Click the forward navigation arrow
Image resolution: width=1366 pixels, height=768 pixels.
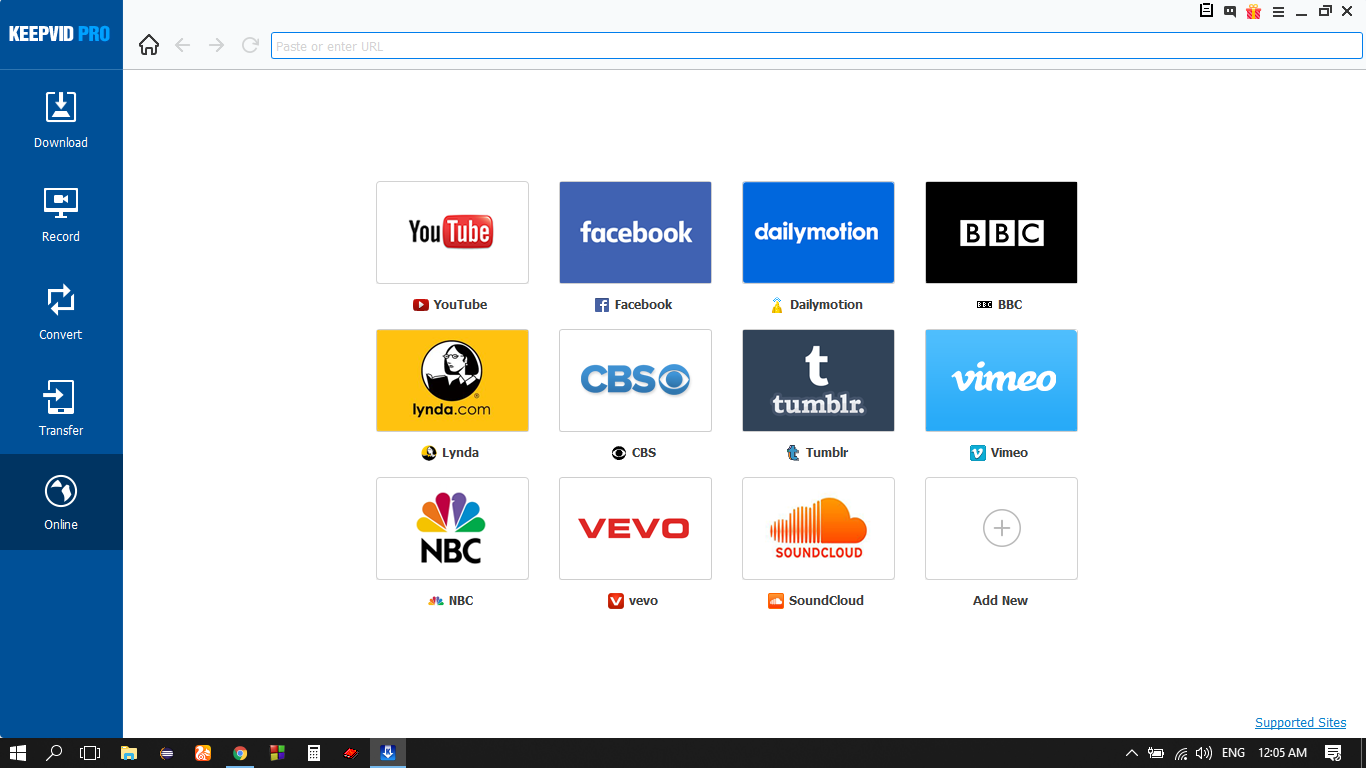click(x=216, y=45)
